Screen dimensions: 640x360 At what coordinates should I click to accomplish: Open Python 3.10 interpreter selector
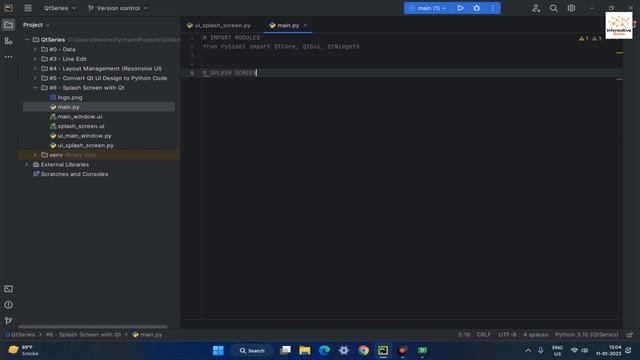(x=587, y=334)
